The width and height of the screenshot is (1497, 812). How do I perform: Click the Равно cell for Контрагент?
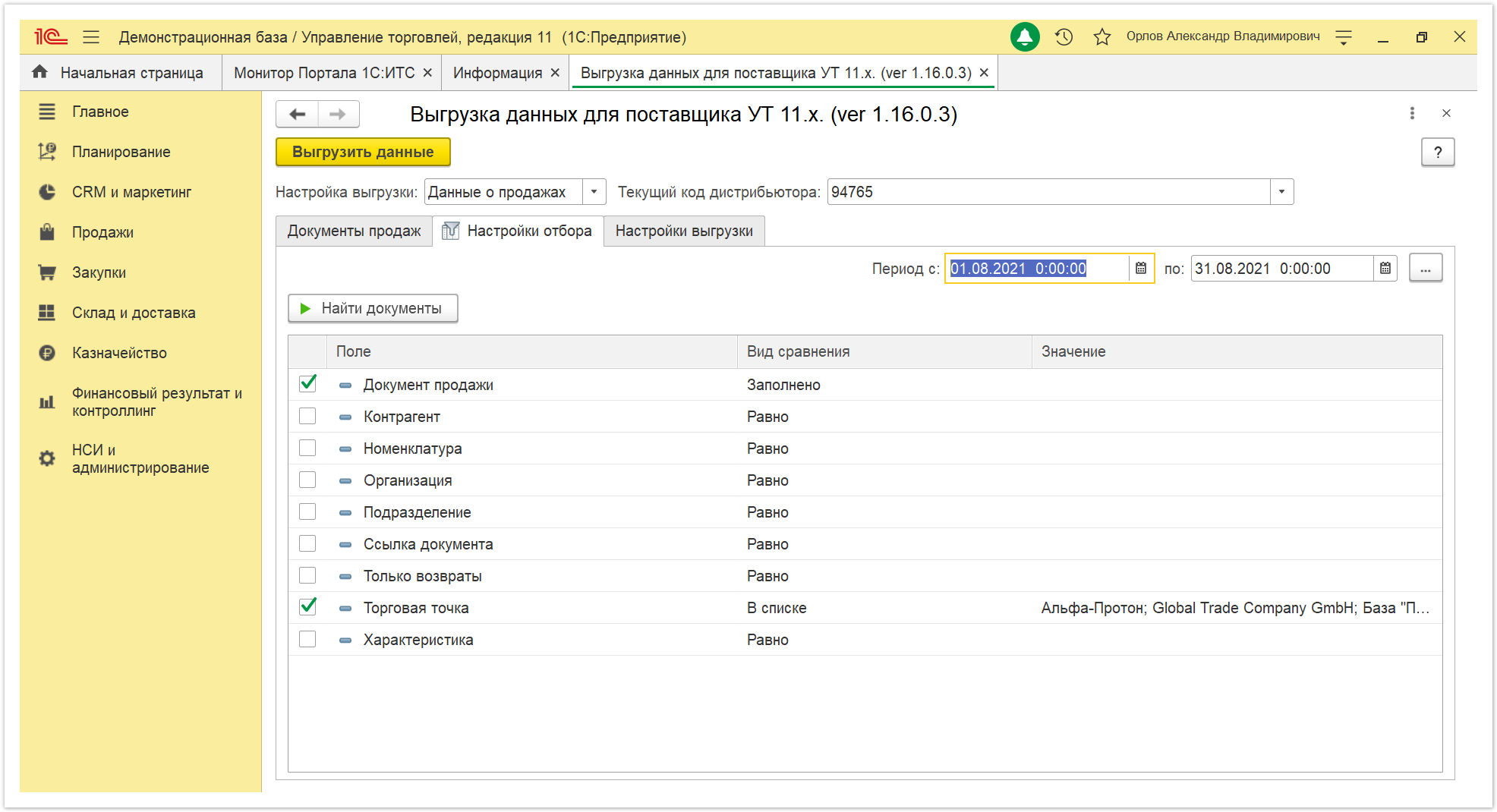tap(884, 417)
